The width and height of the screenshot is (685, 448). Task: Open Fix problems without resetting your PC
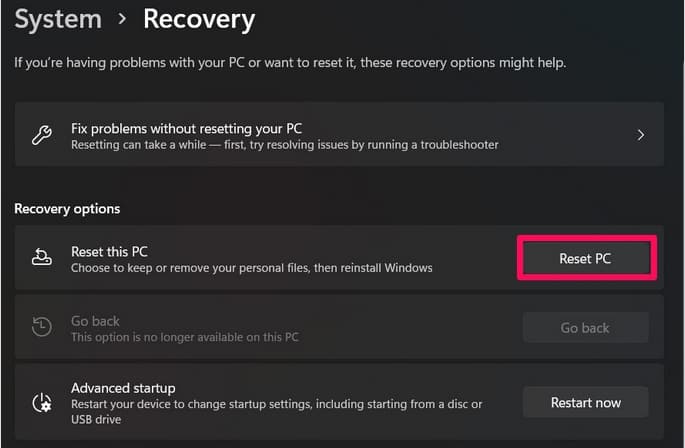tap(339, 135)
